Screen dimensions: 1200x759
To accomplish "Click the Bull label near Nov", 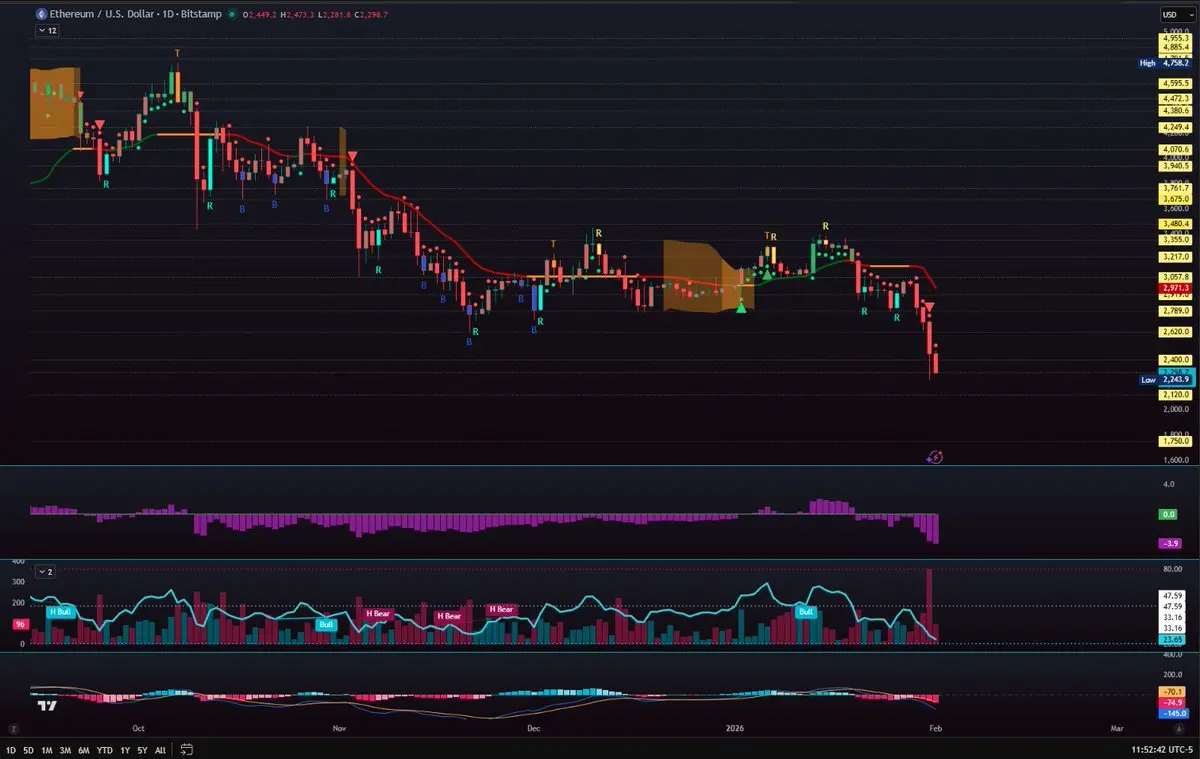I will 326,624.
